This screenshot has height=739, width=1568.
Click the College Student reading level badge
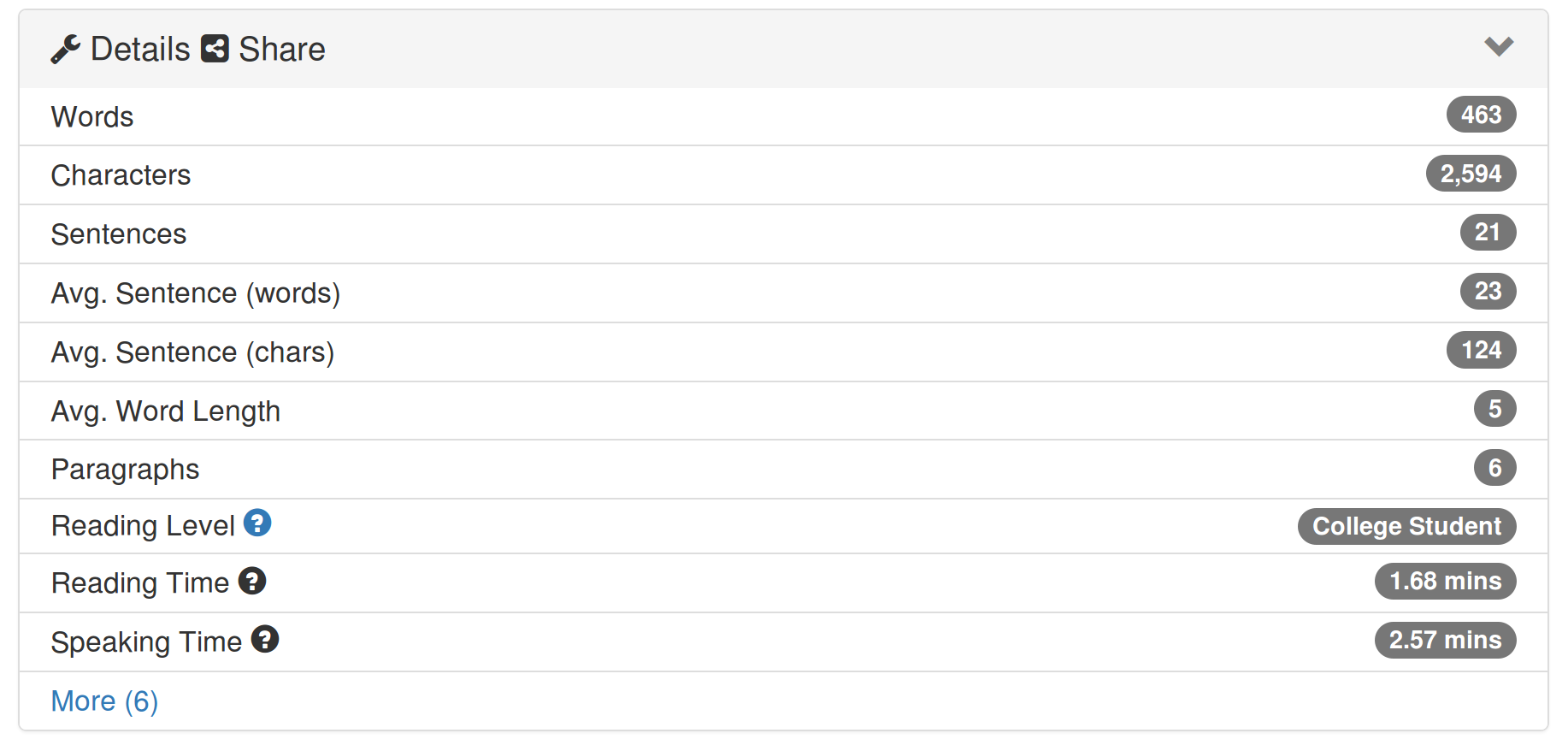point(1407,526)
